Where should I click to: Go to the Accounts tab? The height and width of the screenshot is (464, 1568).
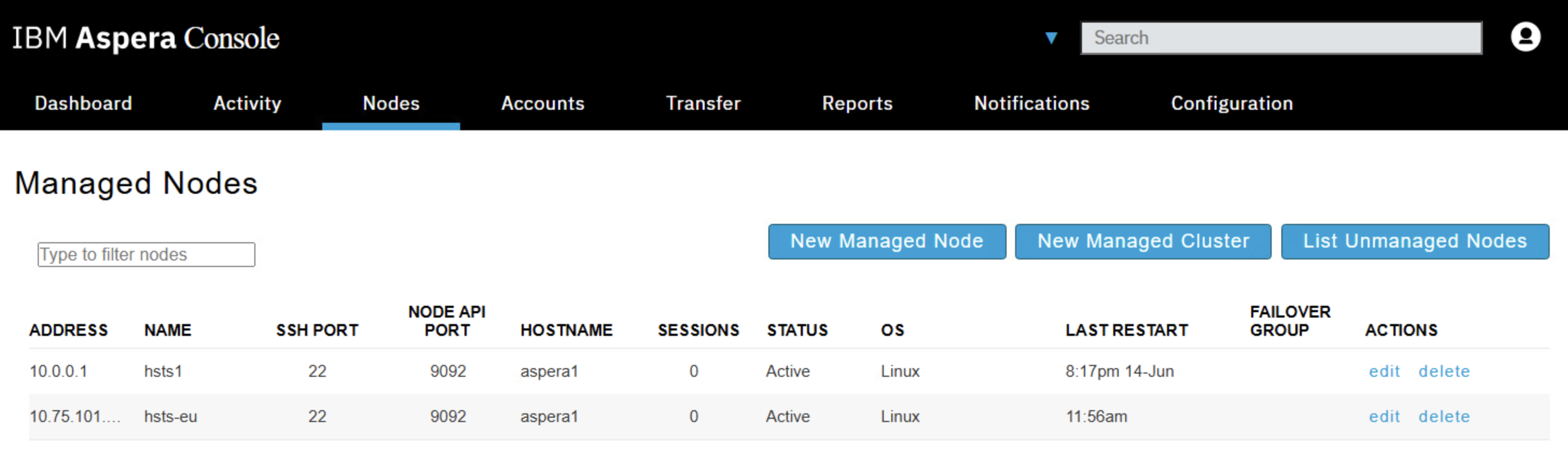point(543,103)
